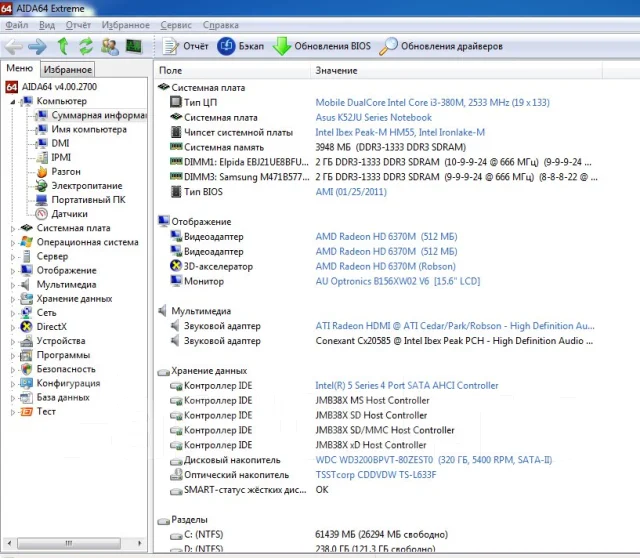Click Обновления драйверов toolbar button
The width and height of the screenshot is (640, 558).
coord(441,46)
